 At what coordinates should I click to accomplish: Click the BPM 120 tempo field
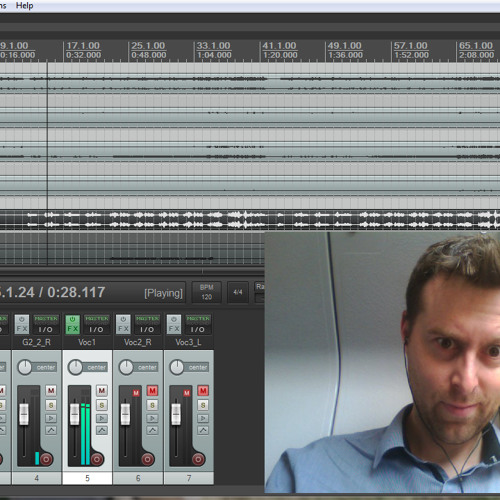pos(206,292)
